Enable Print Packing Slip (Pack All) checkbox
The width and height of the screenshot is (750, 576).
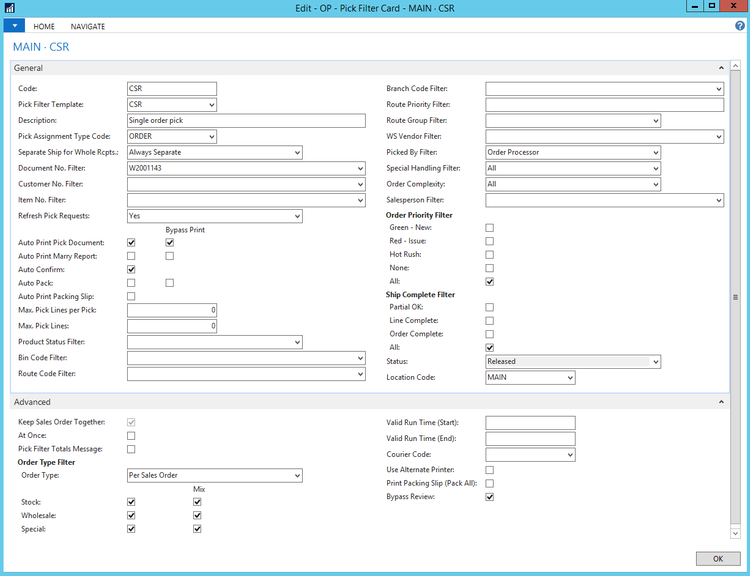(489, 483)
